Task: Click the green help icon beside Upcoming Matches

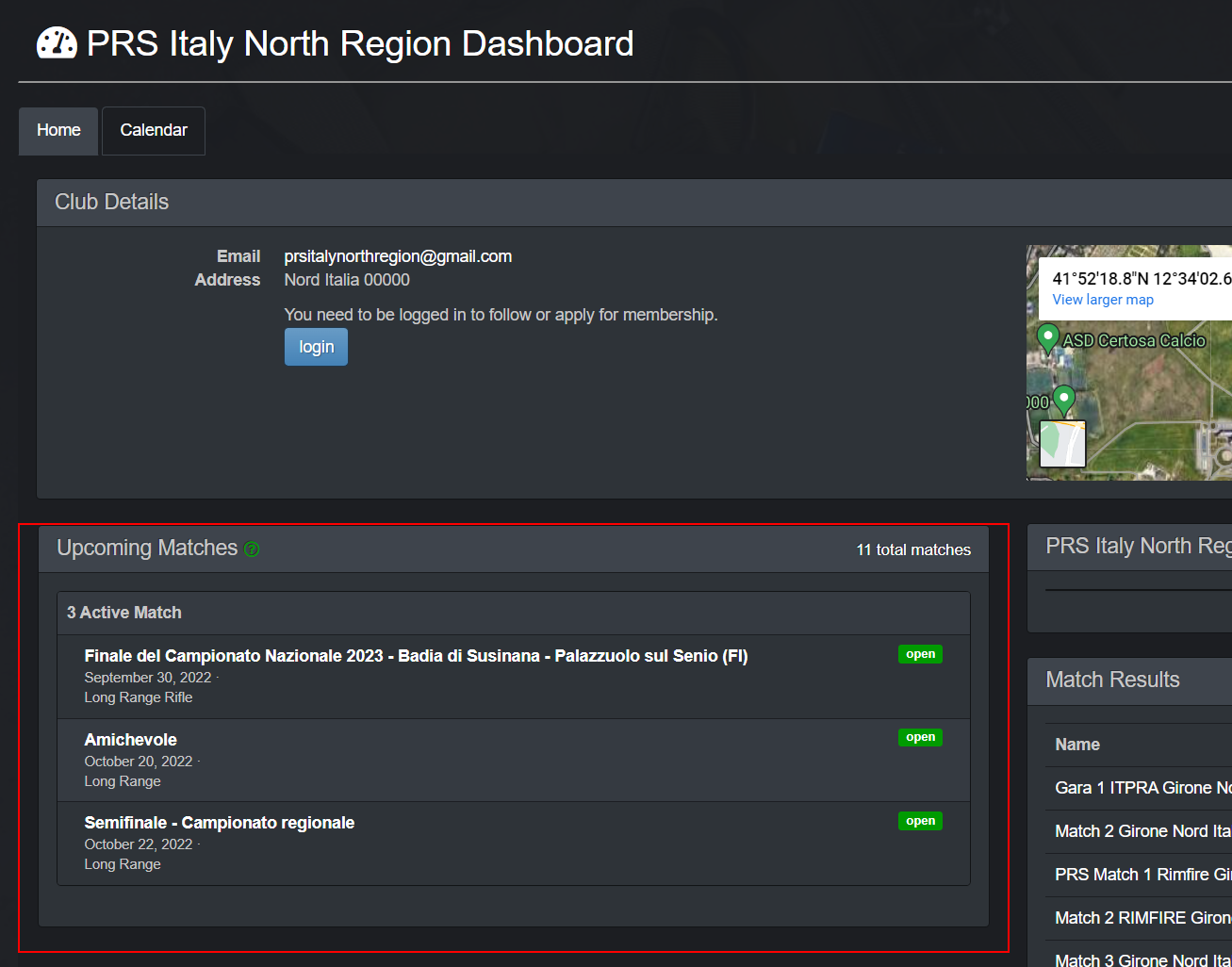Action: tap(252, 549)
